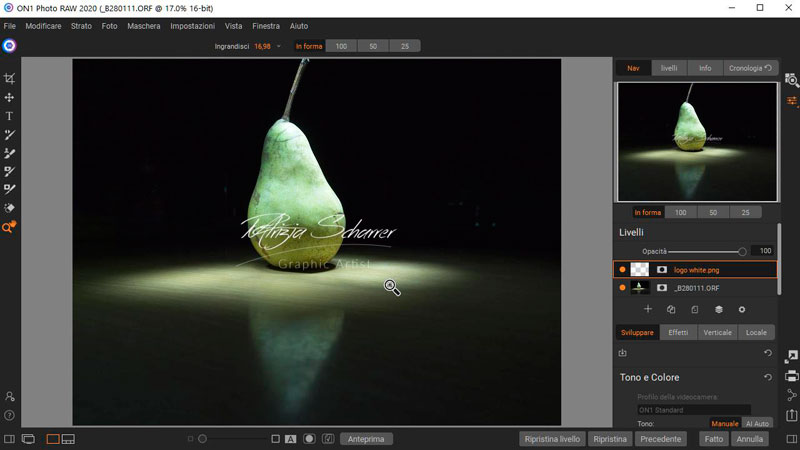Click the mask icon of _B280111.ORF layer
This screenshot has width=800, height=450.
tap(662, 288)
